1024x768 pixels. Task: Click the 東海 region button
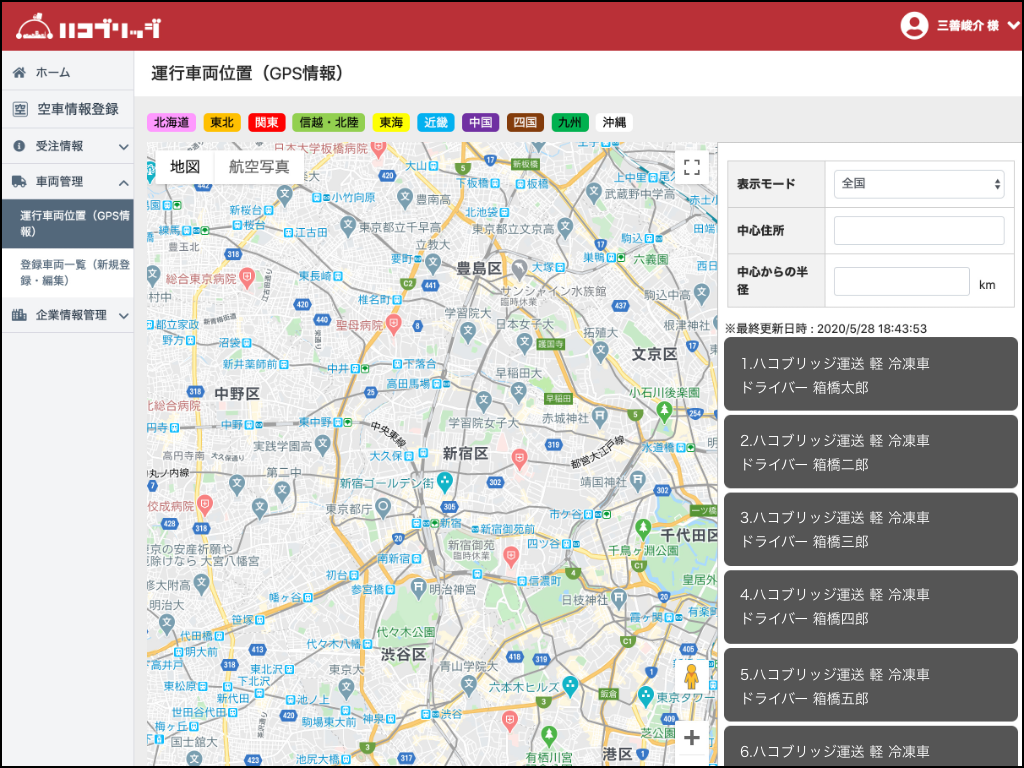[x=391, y=122]
